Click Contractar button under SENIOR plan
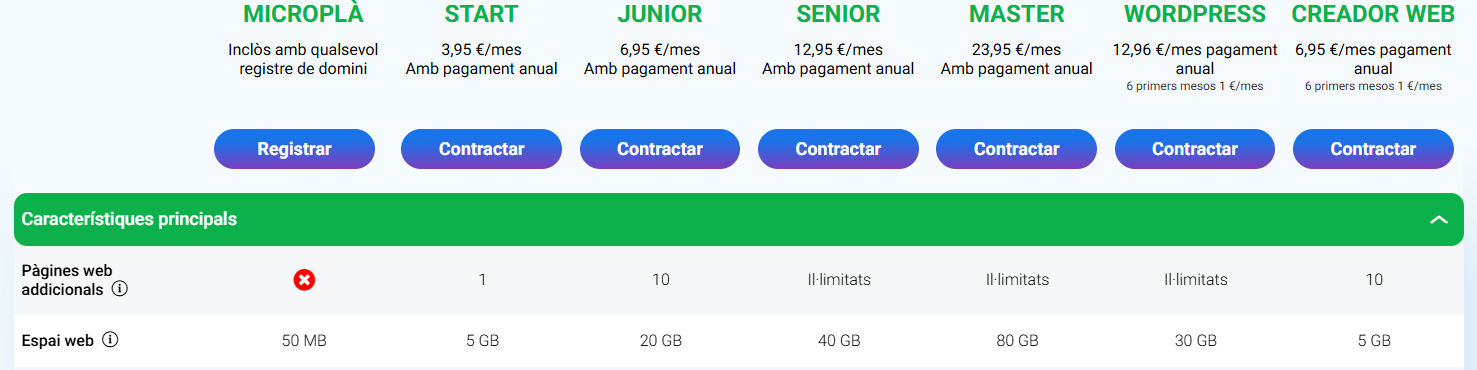This screenshot has height=370, width=1477. 838,149
